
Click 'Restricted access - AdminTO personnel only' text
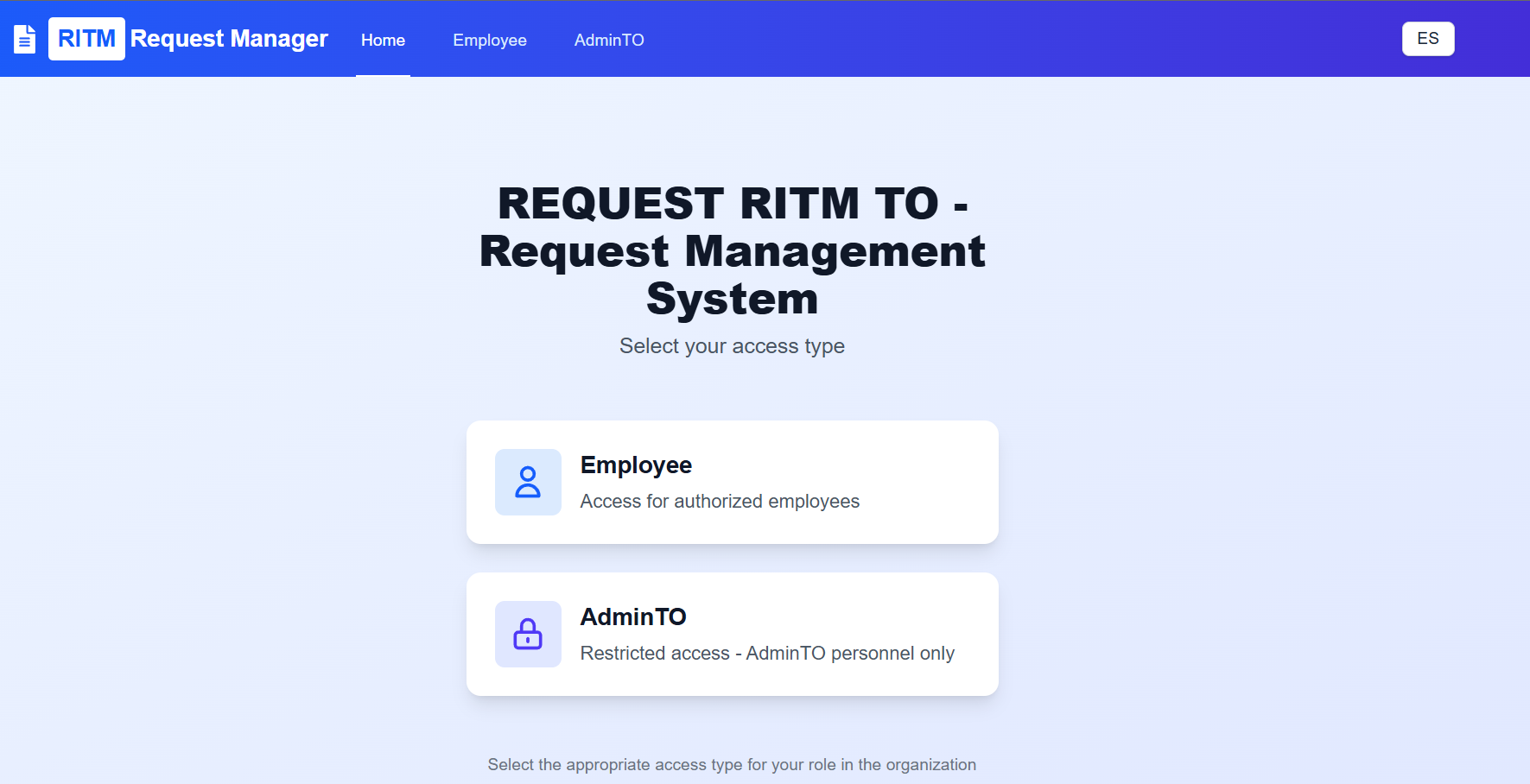pyautogui.click(x=767, y=653)
